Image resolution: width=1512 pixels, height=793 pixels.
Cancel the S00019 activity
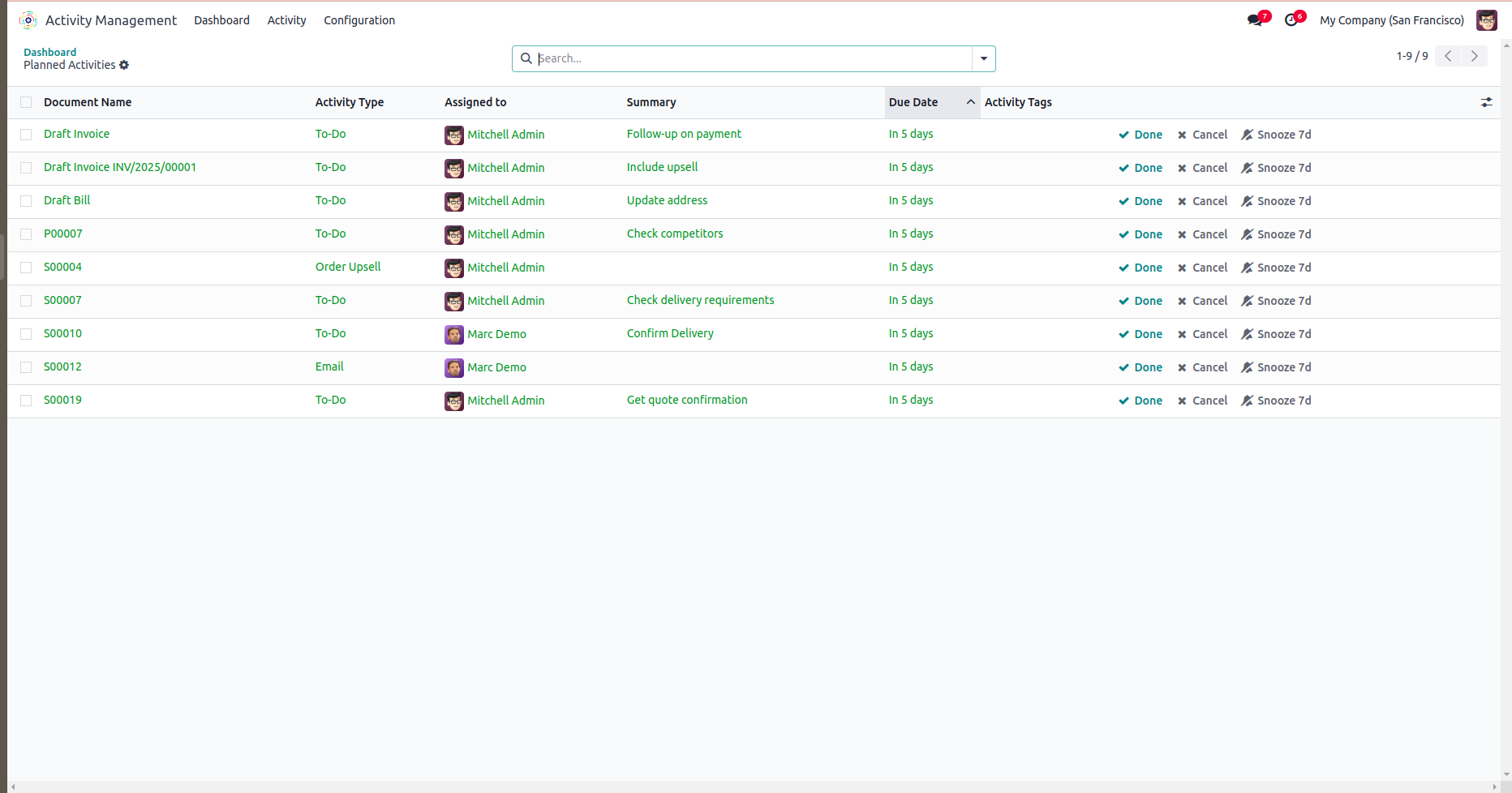pos(1202,401)
